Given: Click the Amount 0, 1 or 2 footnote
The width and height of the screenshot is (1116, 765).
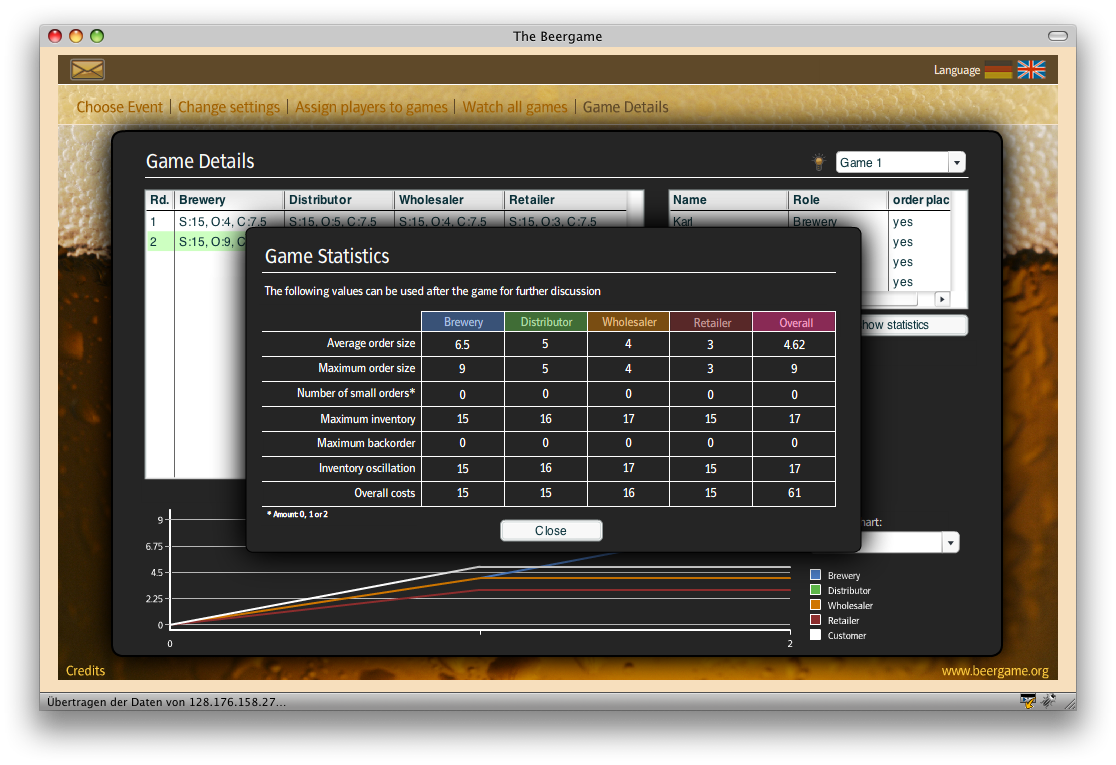Looking at the screenshot, I should (298, 514).
